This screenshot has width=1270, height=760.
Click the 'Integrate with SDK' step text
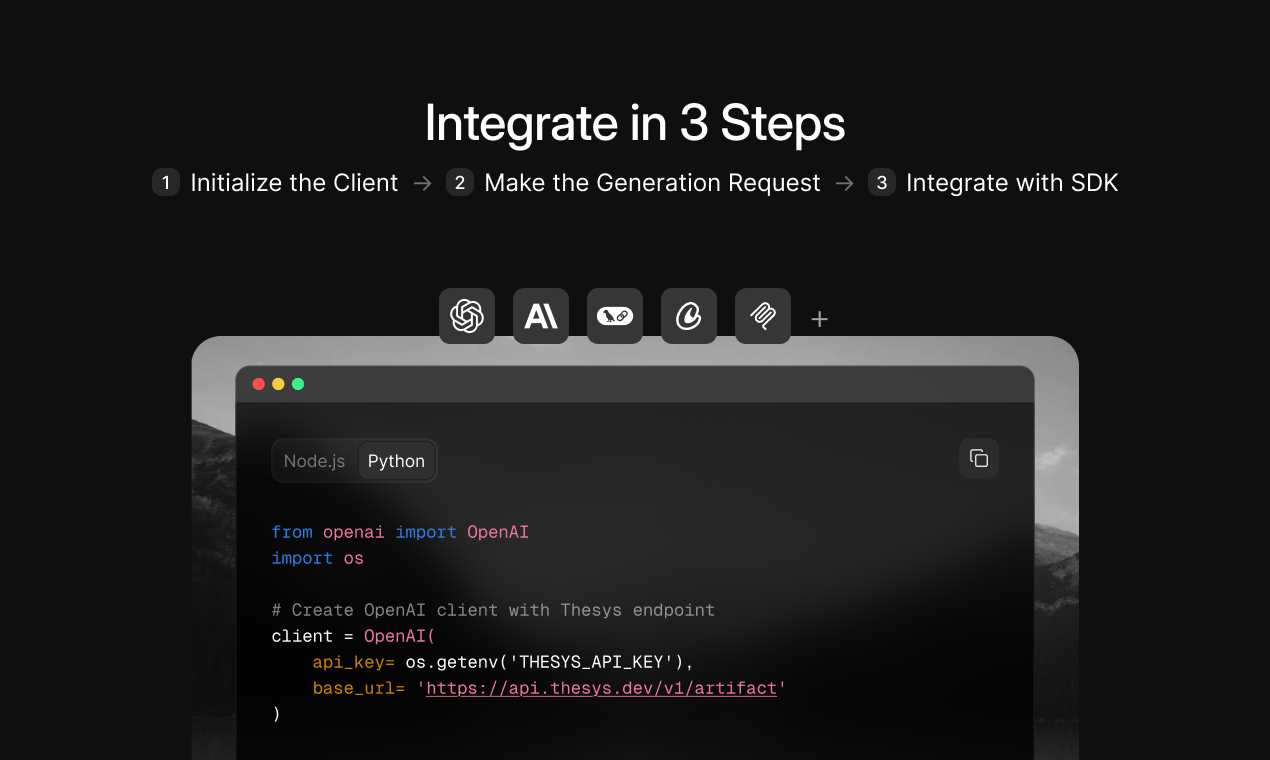coord(1012,183)
